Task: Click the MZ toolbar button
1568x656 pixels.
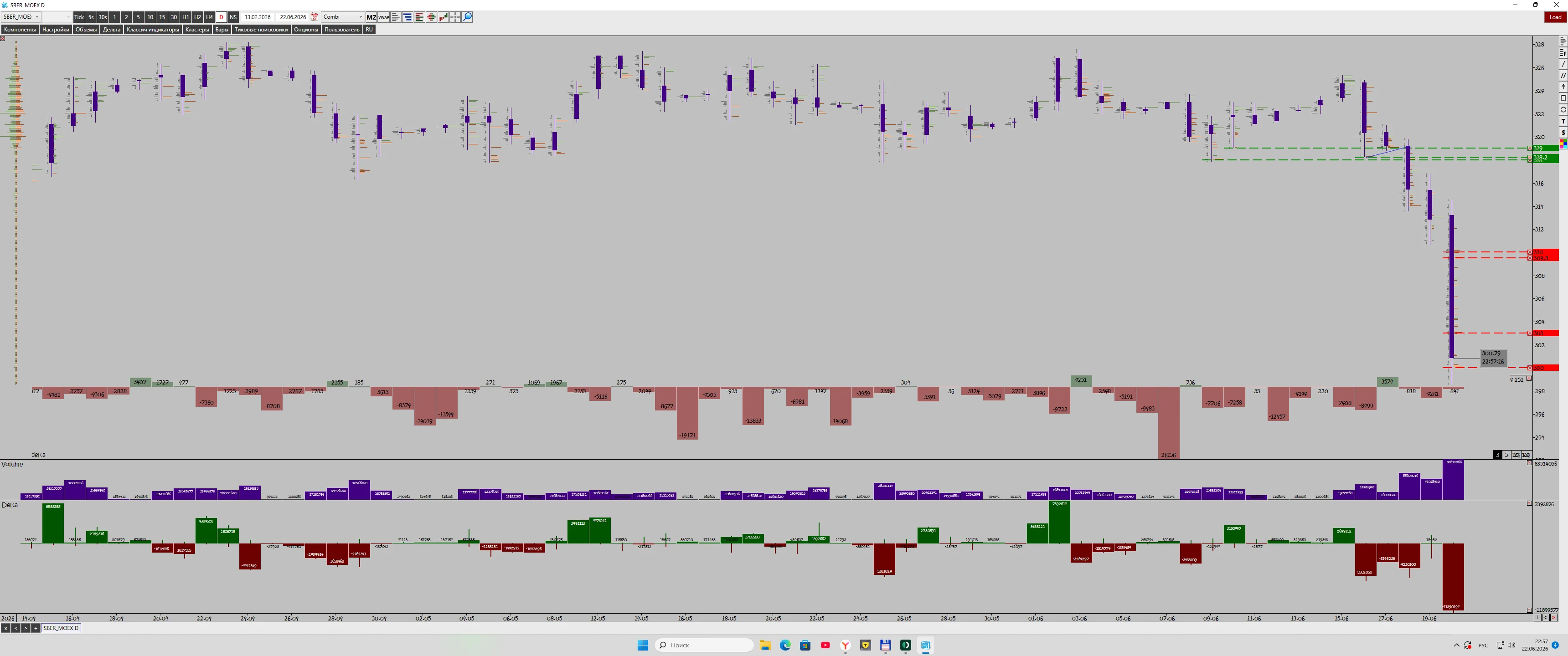Action: (371, 17)
